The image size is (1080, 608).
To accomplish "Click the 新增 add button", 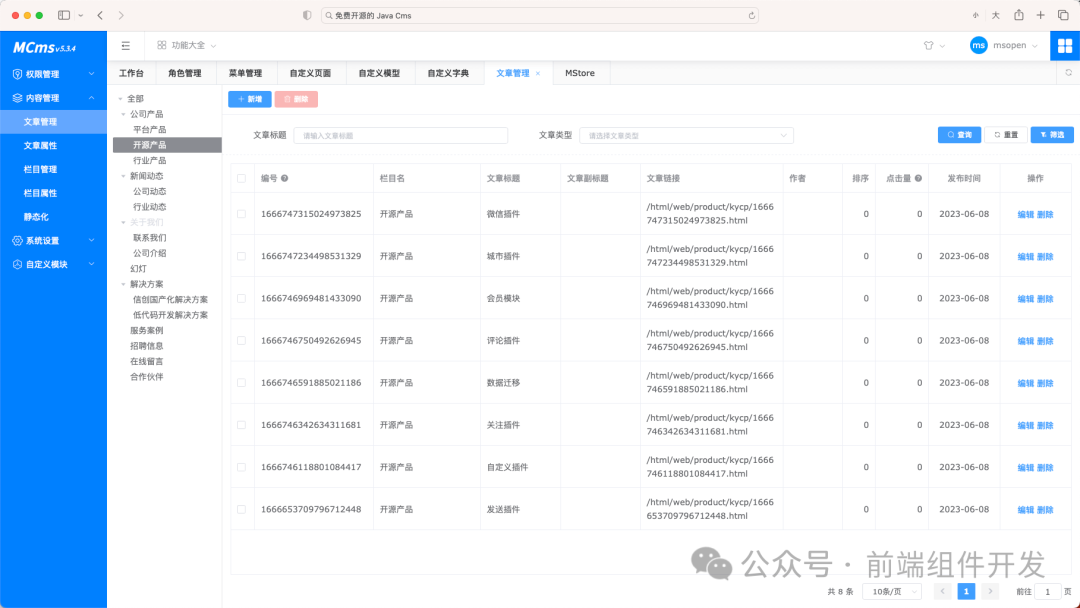I will (249, 99).
